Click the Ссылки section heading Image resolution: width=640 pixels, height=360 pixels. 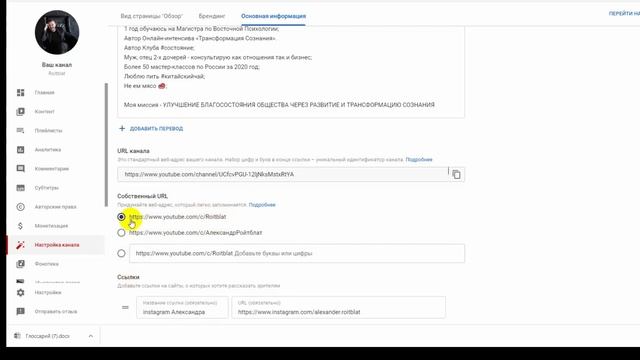pos(128,277)
